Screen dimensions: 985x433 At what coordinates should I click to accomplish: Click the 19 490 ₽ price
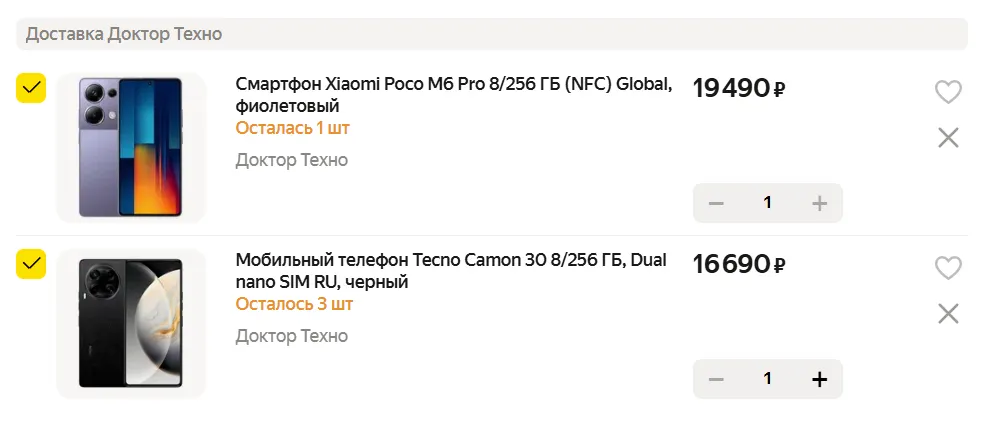coord(738,89)
